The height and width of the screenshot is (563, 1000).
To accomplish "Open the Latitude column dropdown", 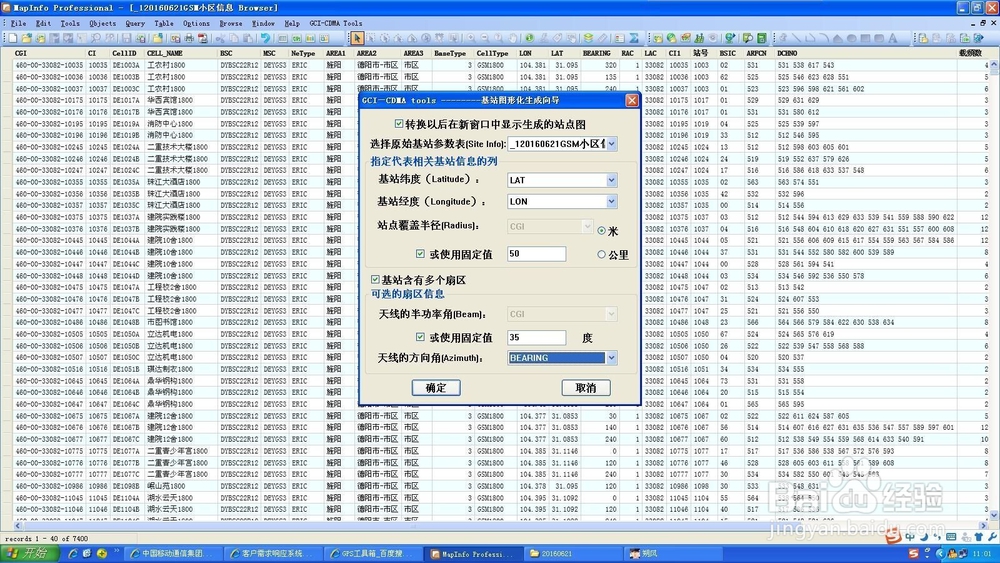I will (x=611, y=180).
